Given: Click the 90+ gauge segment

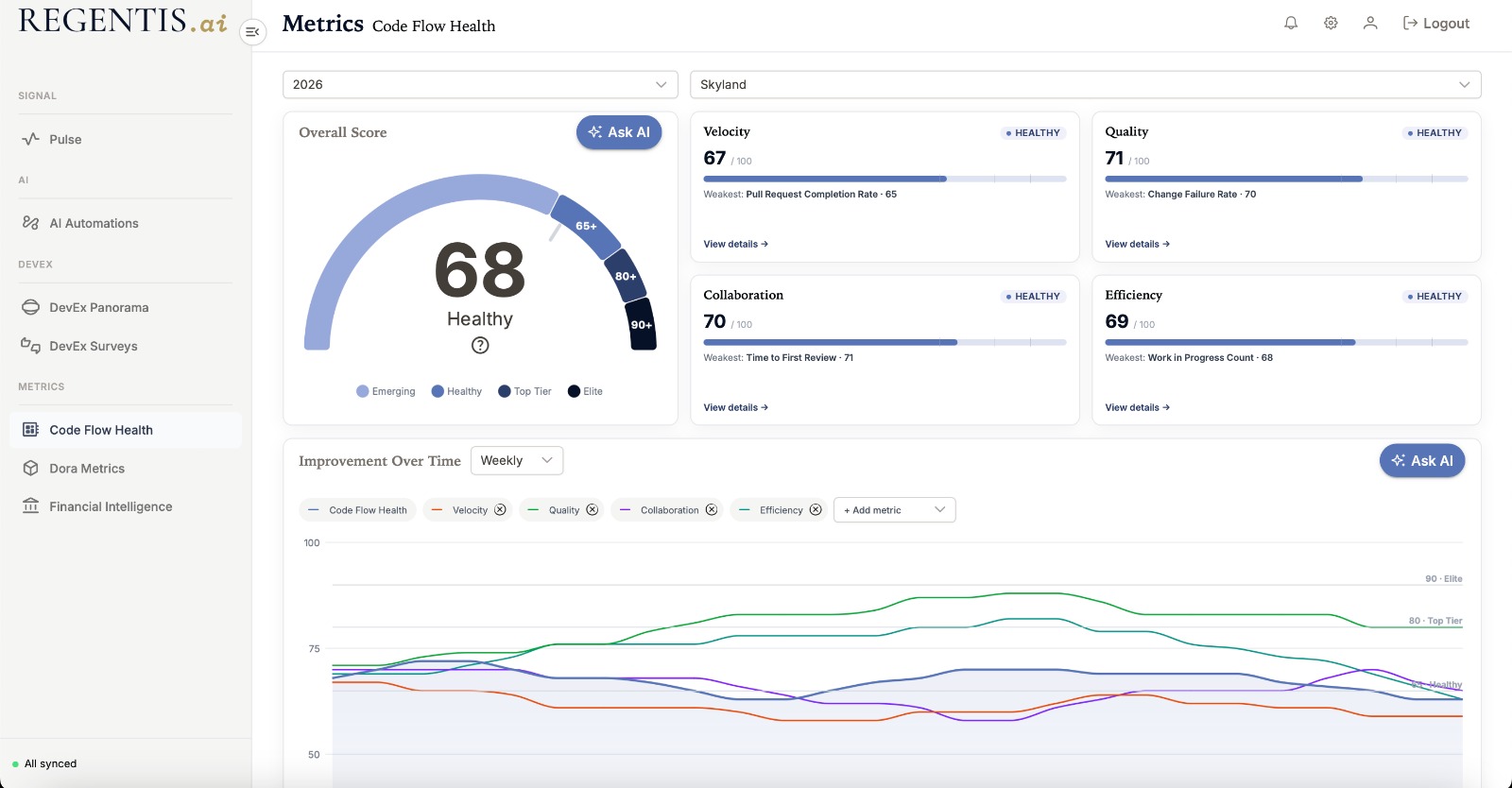Looking at the screenshot, I should [642, 324].
